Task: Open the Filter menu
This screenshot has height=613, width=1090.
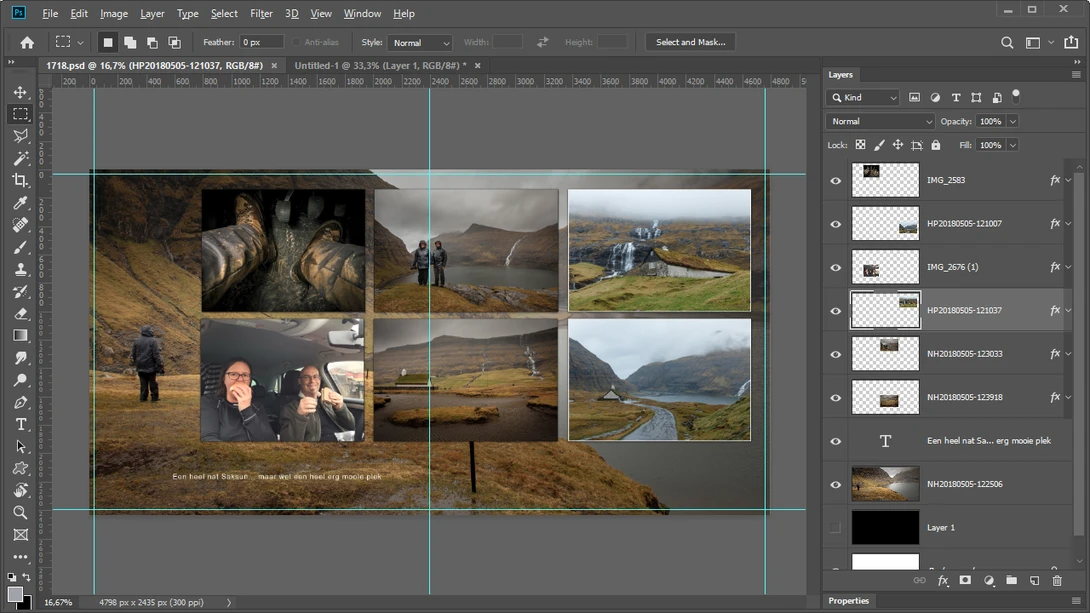Action: 261,13
